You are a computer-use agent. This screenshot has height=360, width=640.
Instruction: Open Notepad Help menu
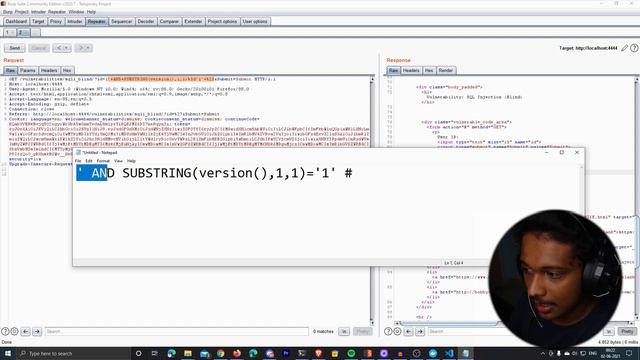[131, 161]
